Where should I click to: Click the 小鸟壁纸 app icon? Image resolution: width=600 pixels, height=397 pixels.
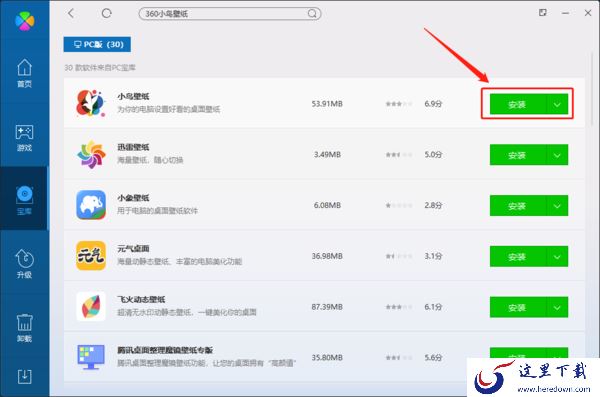91,103
